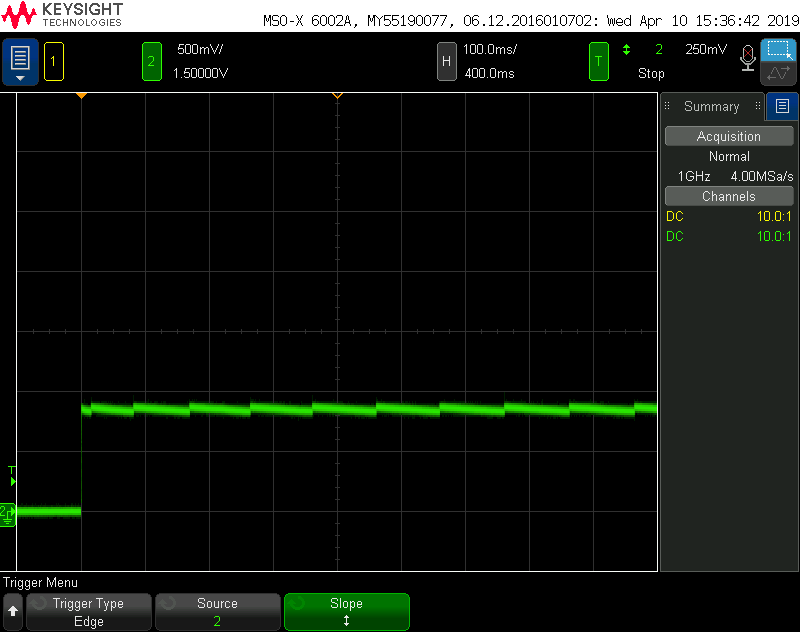
Task: Open the Source softkey menu
Action: pos(217,612)
